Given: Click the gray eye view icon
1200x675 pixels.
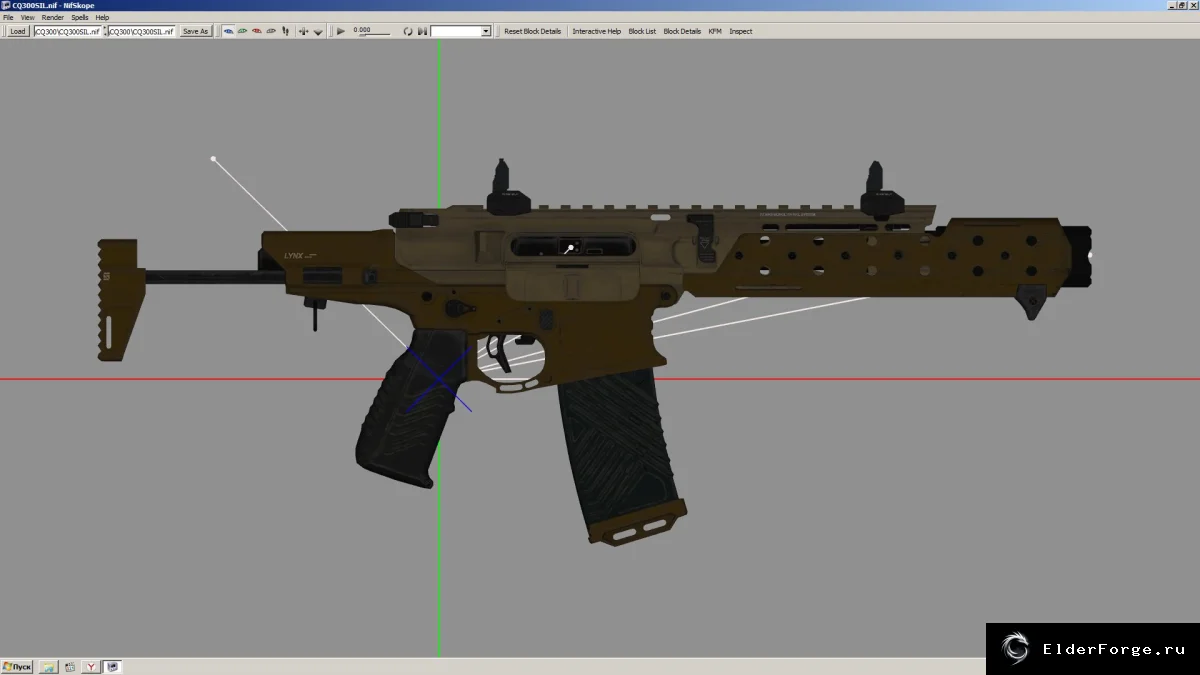Looking at the screenshot, I should pyautogui.click(x=271, y=31).
